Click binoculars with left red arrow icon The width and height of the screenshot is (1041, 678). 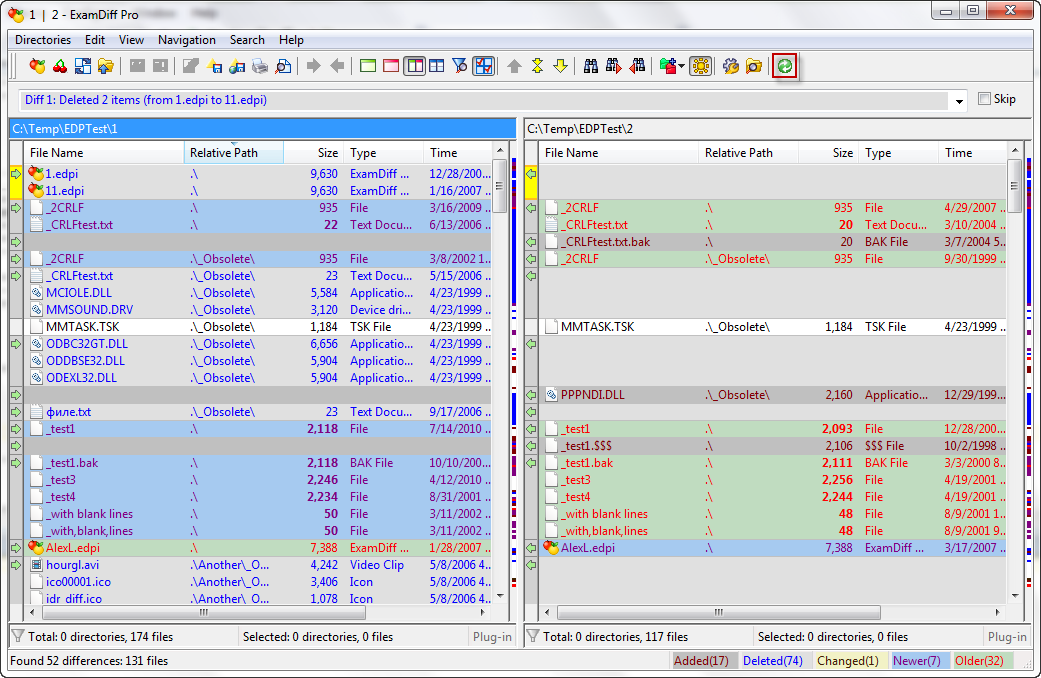pyautogui.click(x=637, y=66)
